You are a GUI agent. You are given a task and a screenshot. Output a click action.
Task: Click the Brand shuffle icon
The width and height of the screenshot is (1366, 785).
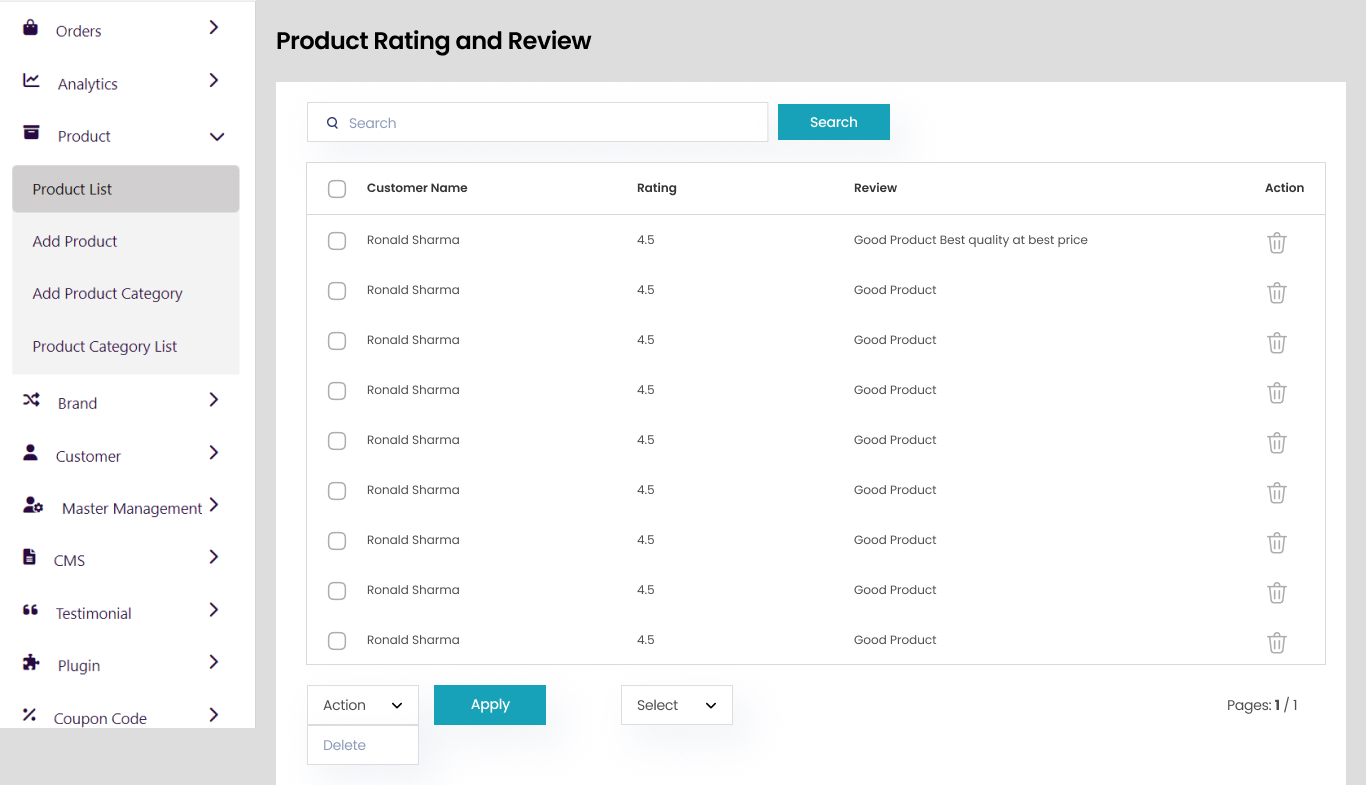point(32,400)
